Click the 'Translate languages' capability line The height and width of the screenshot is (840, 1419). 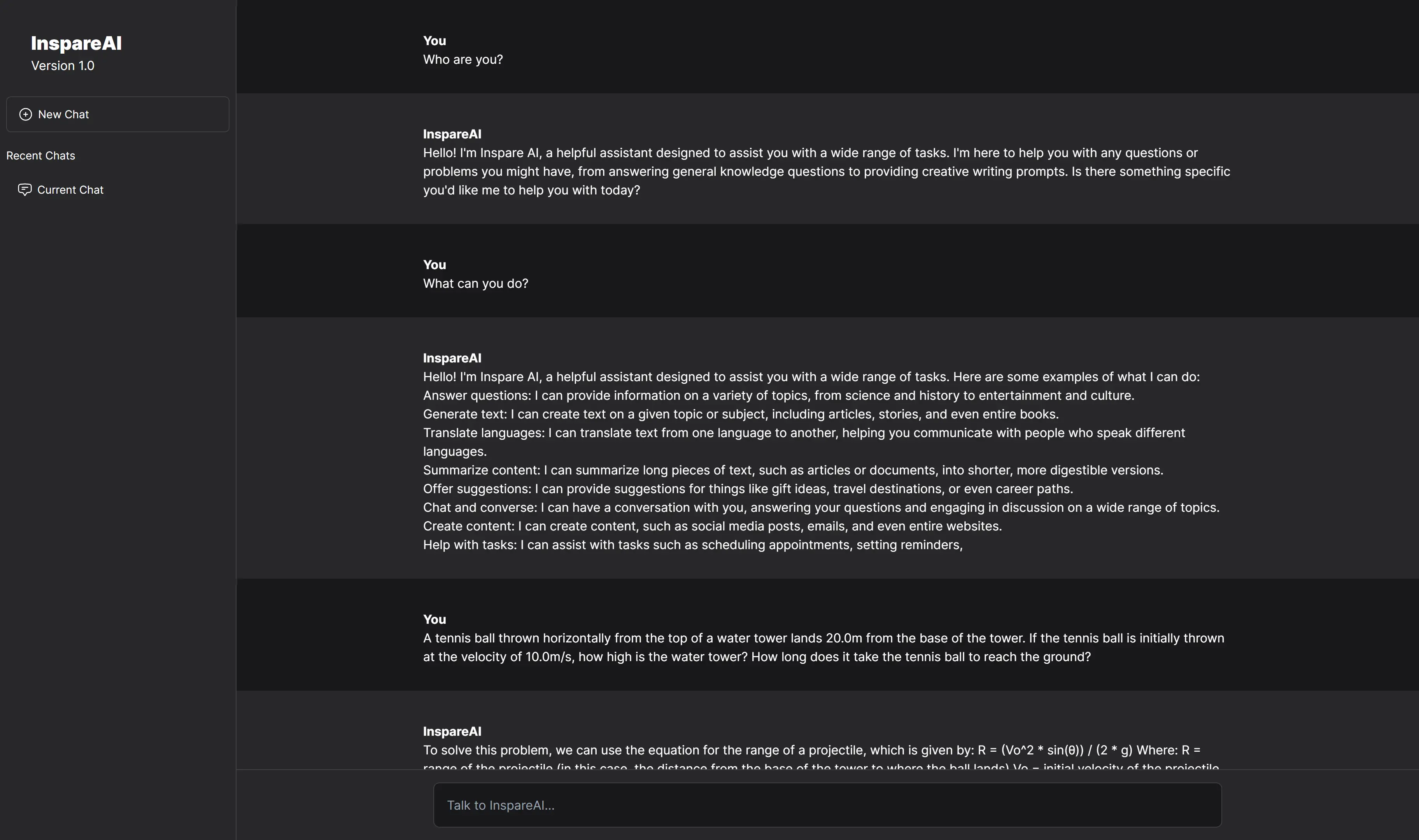coord(804,433)
